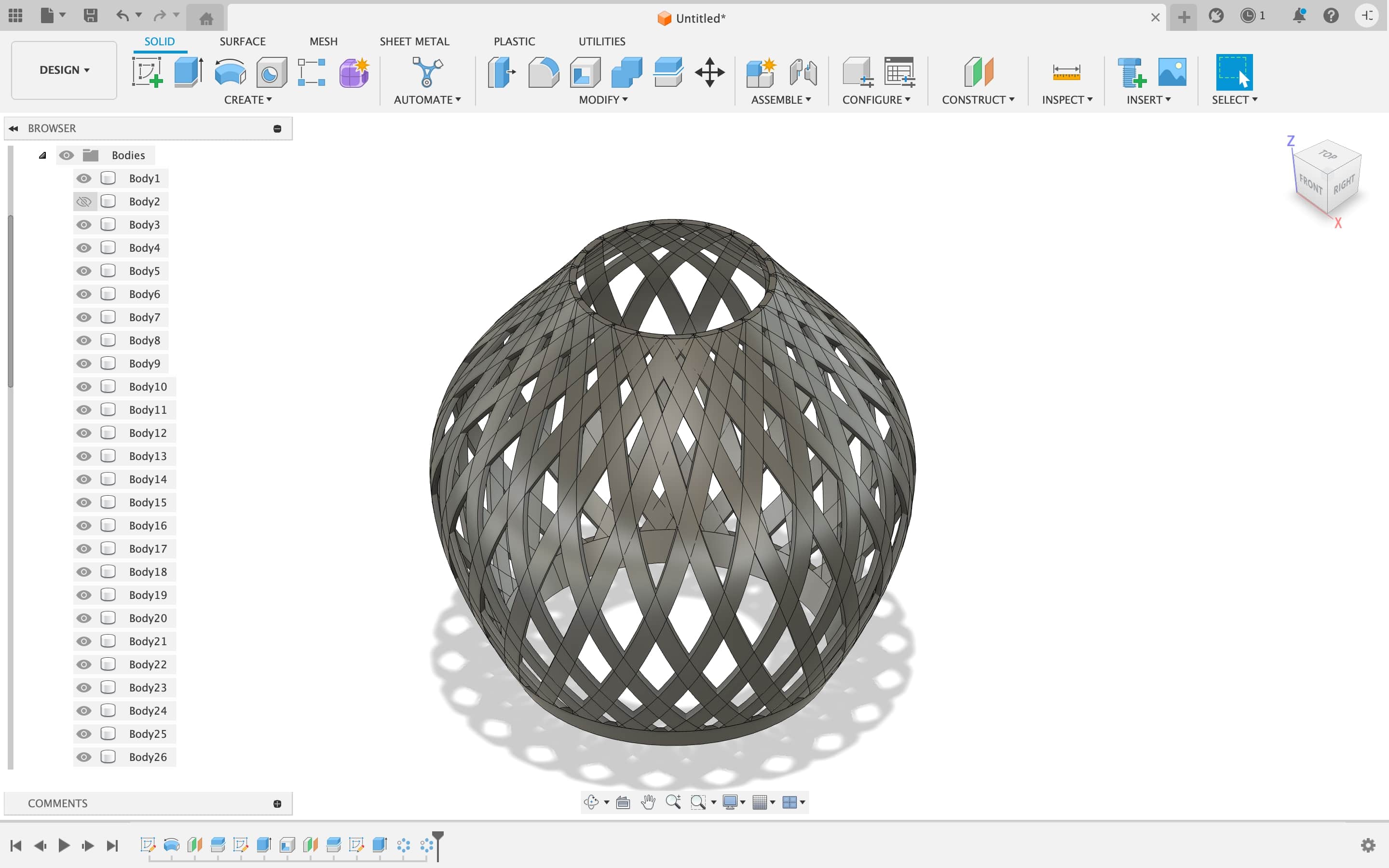This screenshot has height=868, width=1389.
Task: Hide Body26 in the bodies list
Action: tap(84, 757)
